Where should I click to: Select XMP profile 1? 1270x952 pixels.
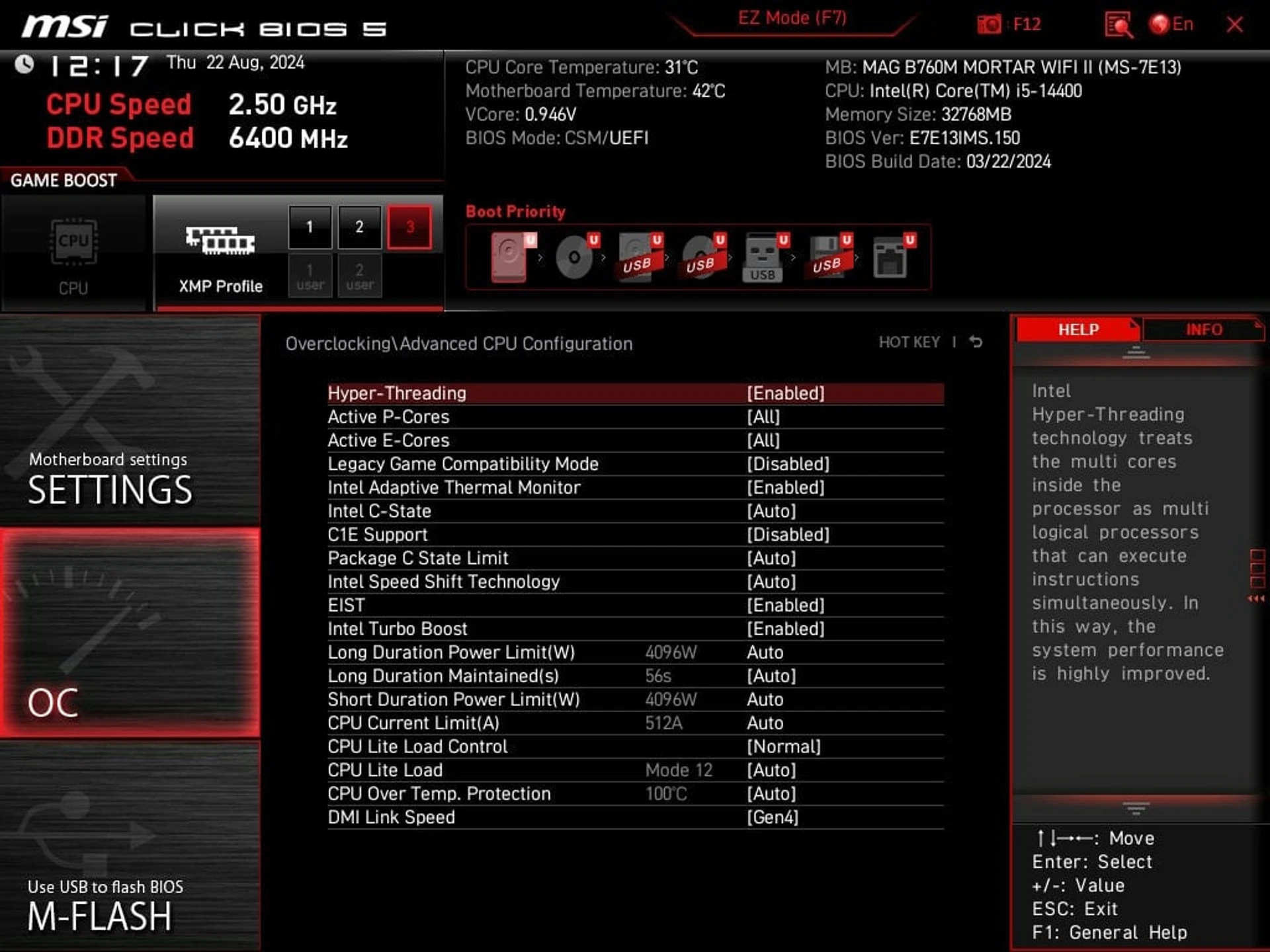[x=310, y=227]
